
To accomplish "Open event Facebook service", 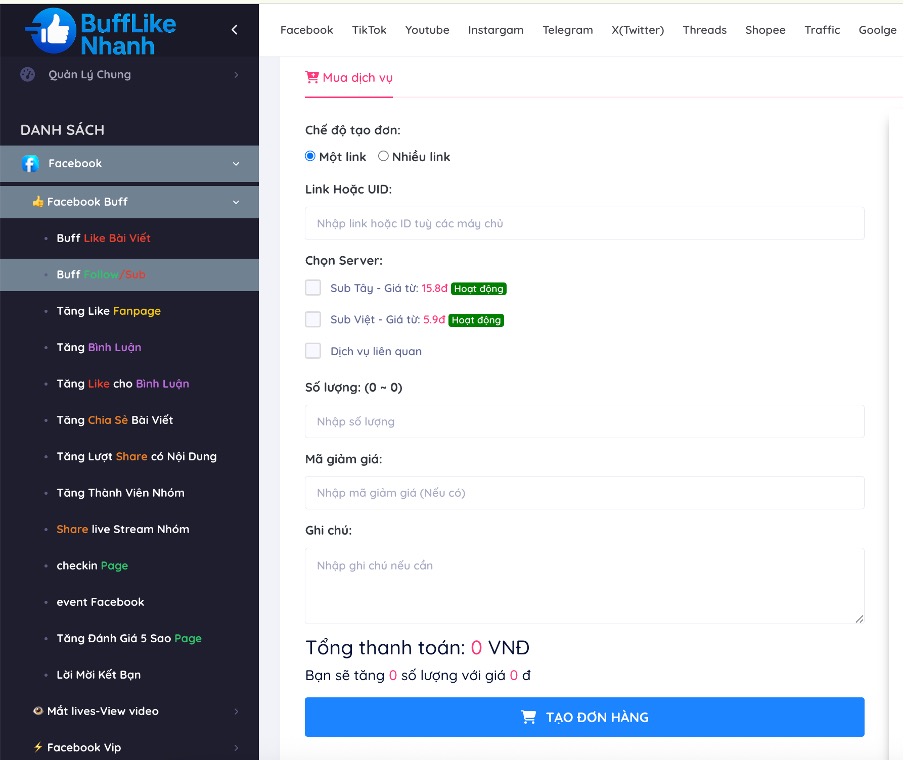I will [100, 602].
